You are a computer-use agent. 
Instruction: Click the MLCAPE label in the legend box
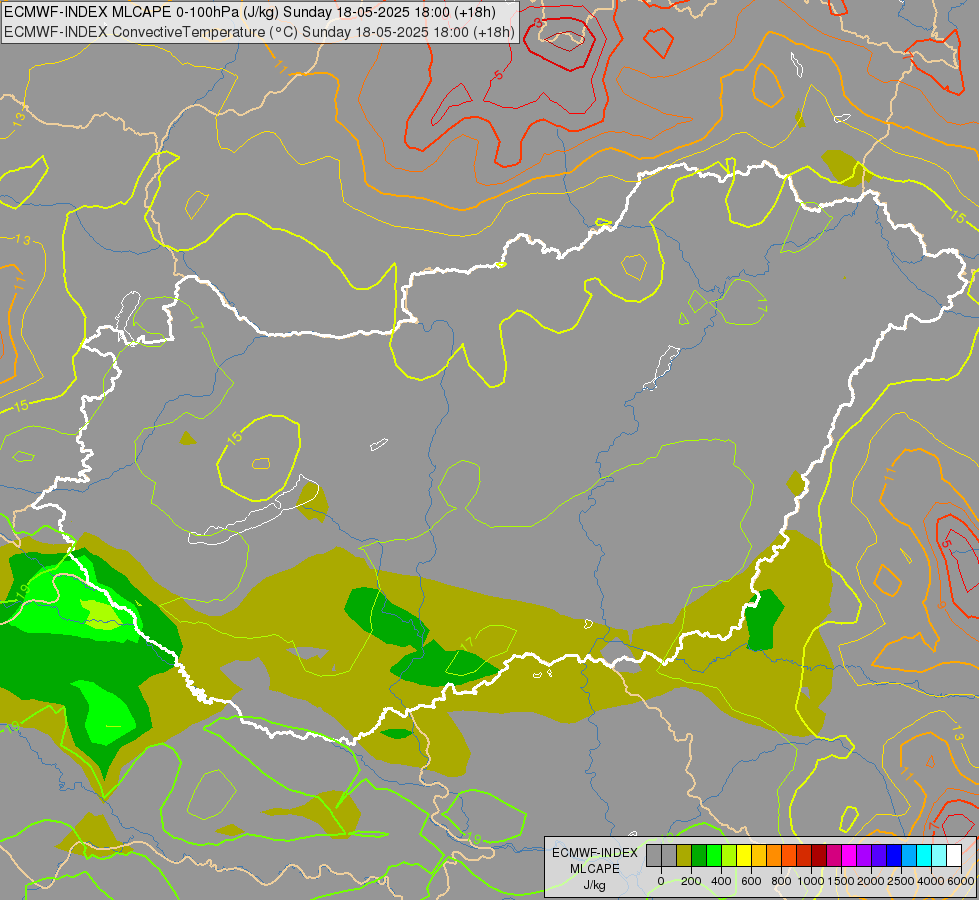[595, 869]
